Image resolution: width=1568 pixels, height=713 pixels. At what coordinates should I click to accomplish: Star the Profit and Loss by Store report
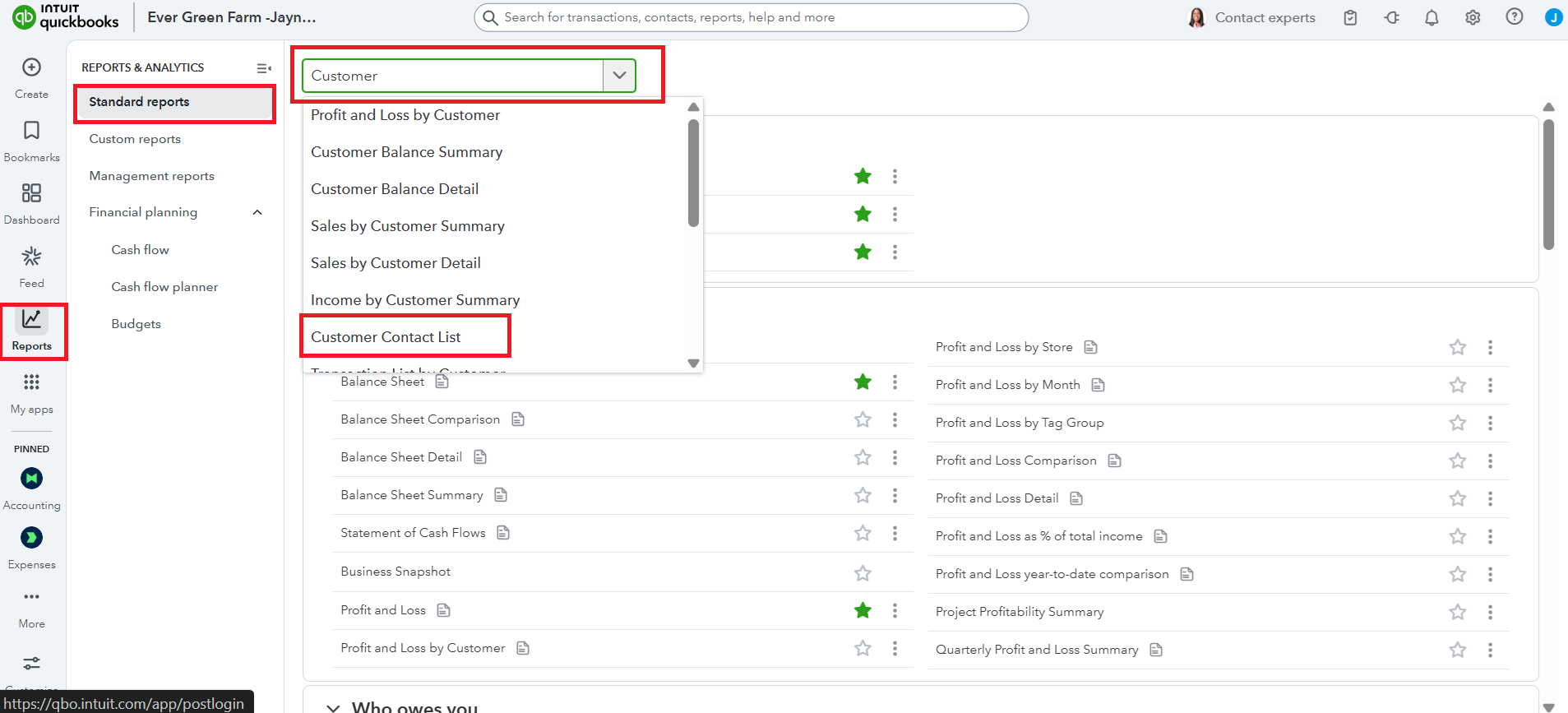[x=1457, y=347]
